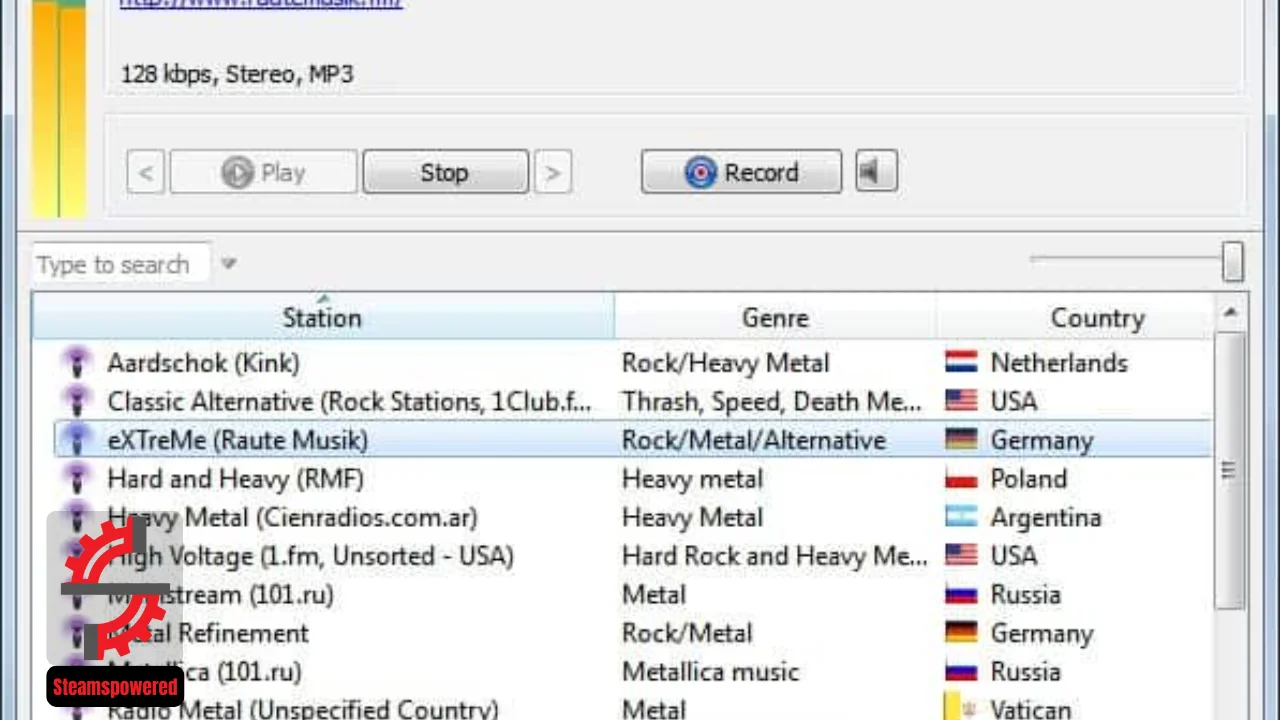Click the Netherlands flag icon
1280x720 pixels.
click(x=961, y=362)
